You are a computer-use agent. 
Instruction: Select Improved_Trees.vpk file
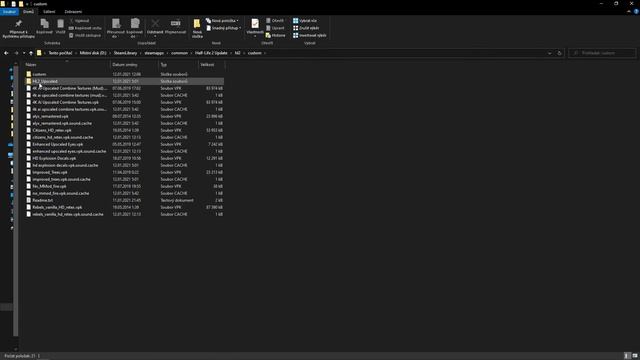(x=124, y=172)
